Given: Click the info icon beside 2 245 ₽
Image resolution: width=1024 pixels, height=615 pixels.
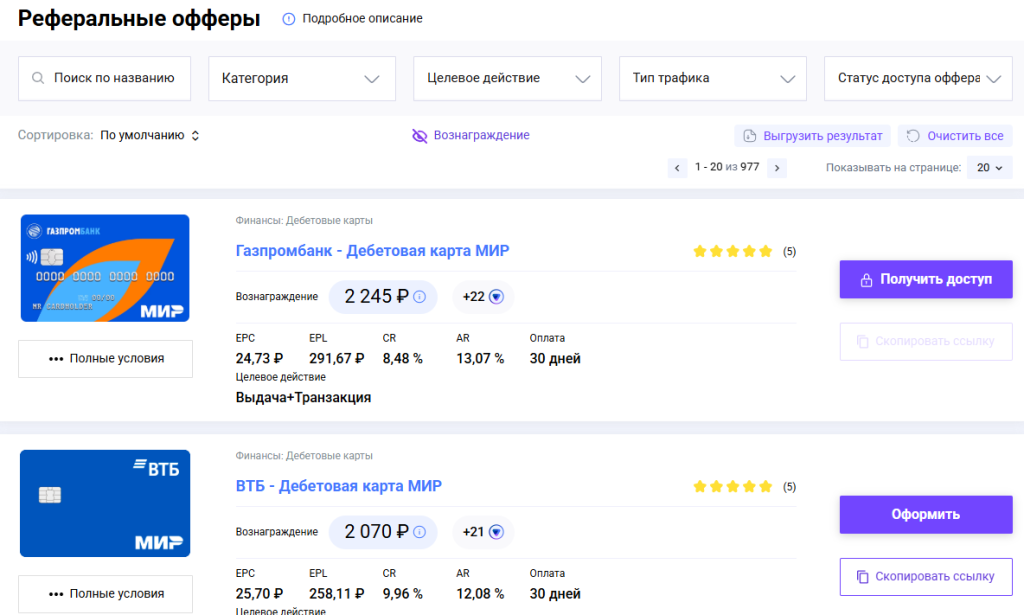Looking at the screenshot, I should [419, 297].
